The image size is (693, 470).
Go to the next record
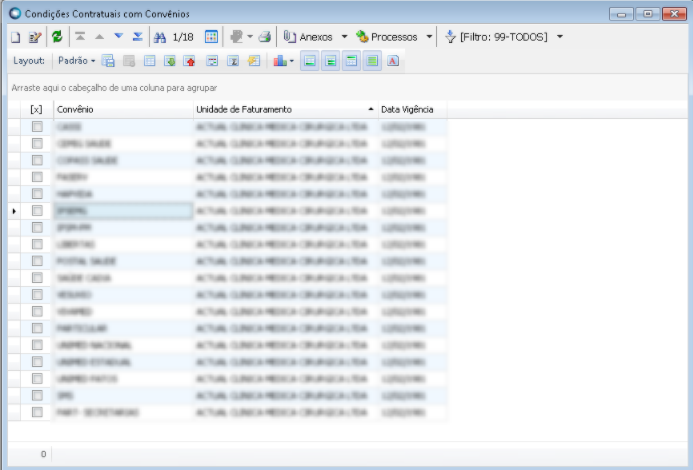pos(118,37)
